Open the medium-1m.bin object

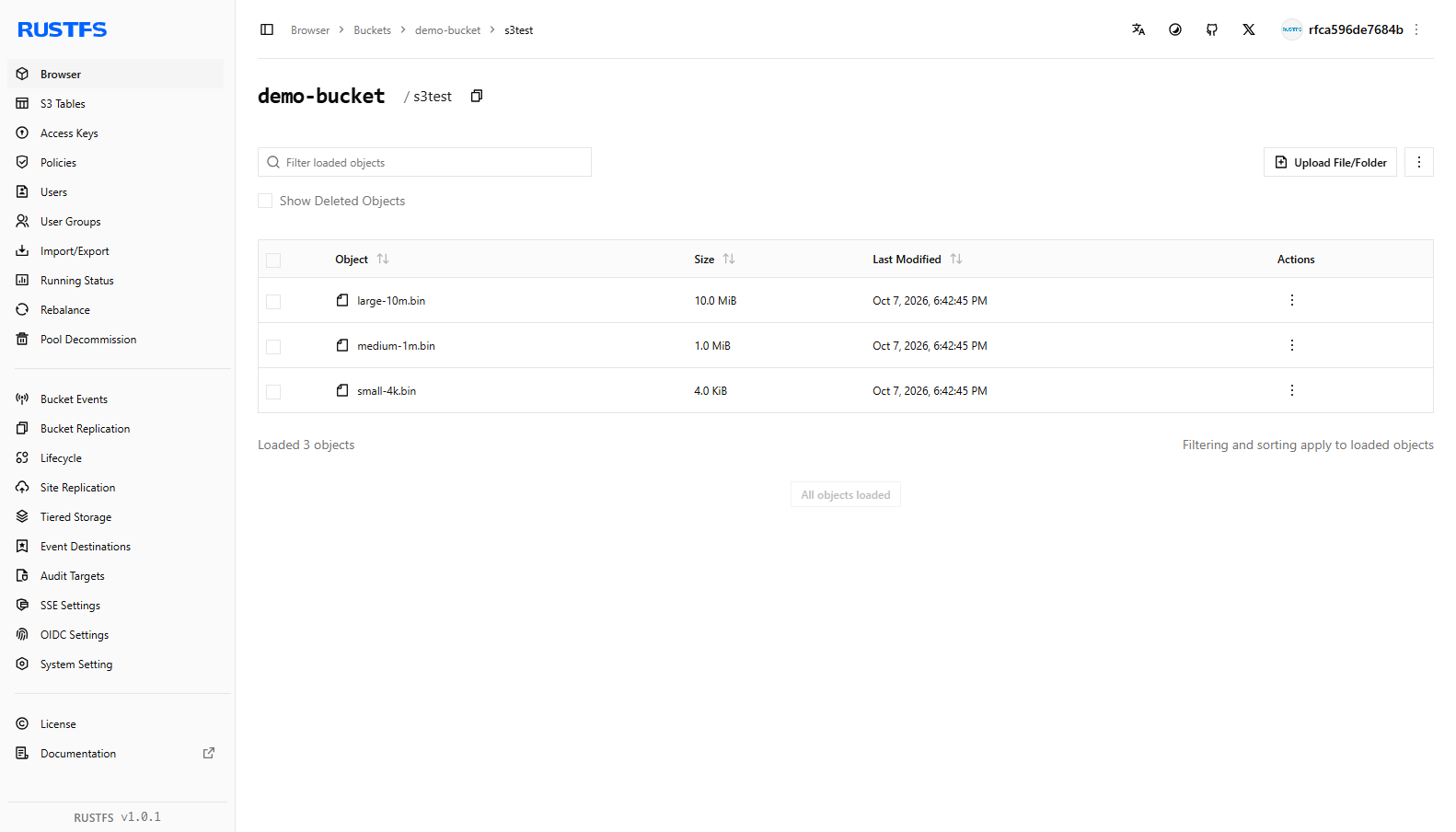(396, 346)
